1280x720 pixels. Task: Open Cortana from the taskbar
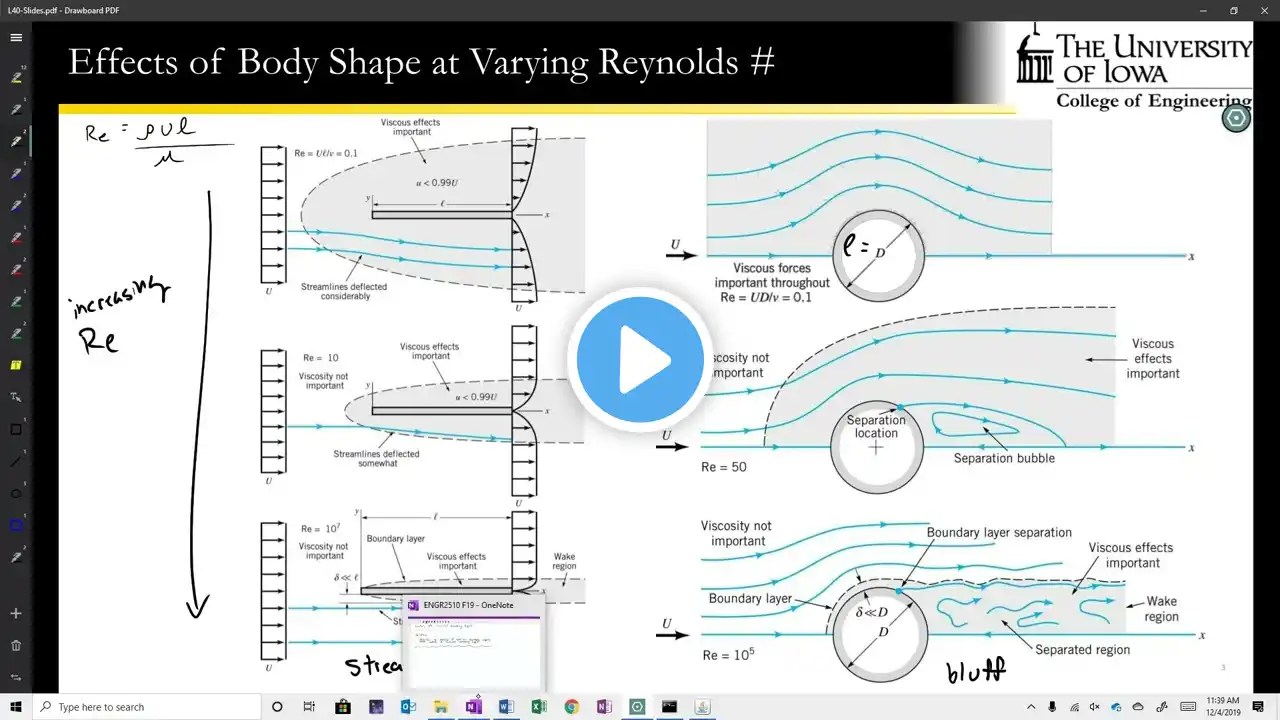(x=278, y=707)
